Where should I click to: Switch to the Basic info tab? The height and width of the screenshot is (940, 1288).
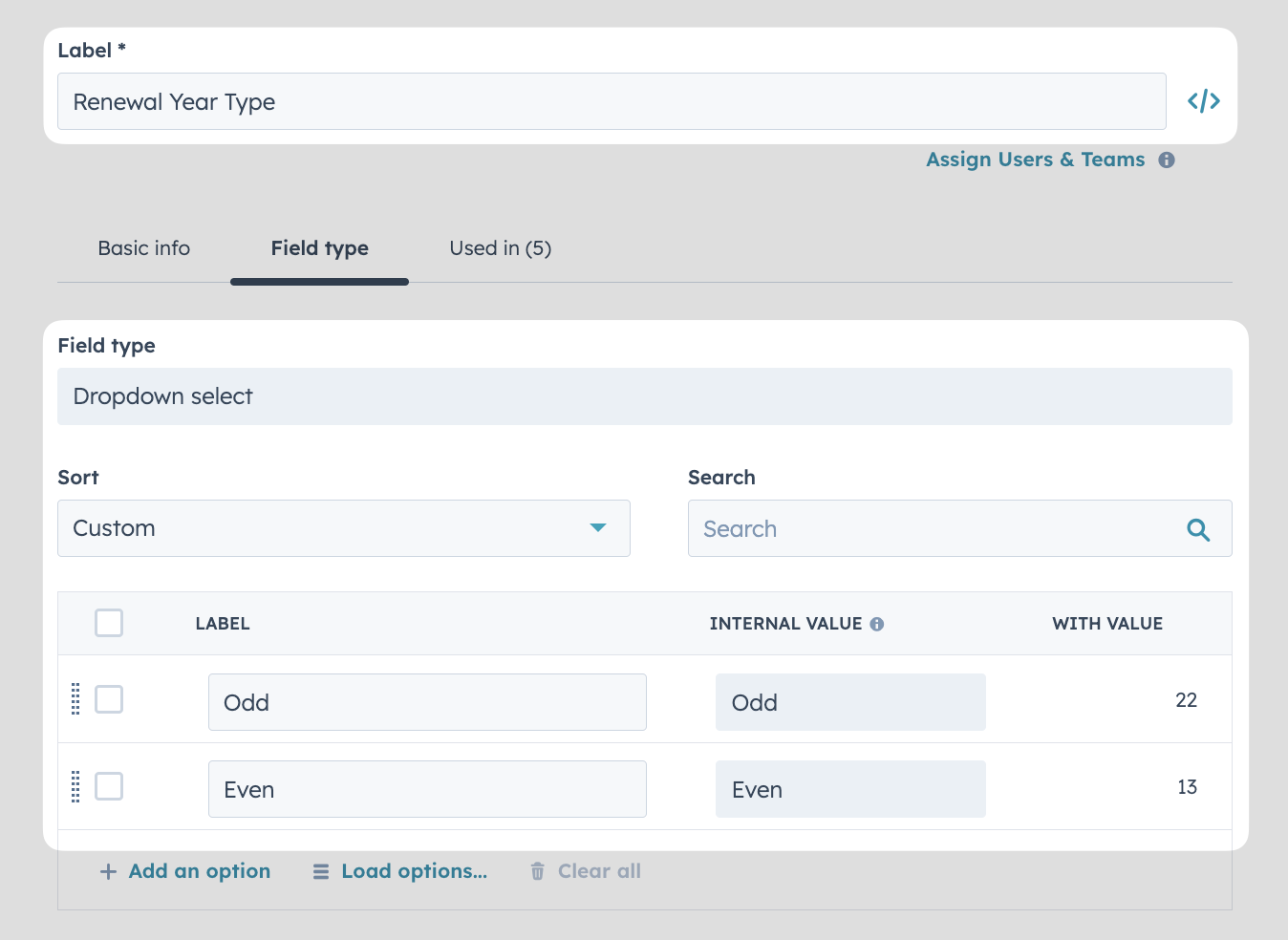pos(144,248)
